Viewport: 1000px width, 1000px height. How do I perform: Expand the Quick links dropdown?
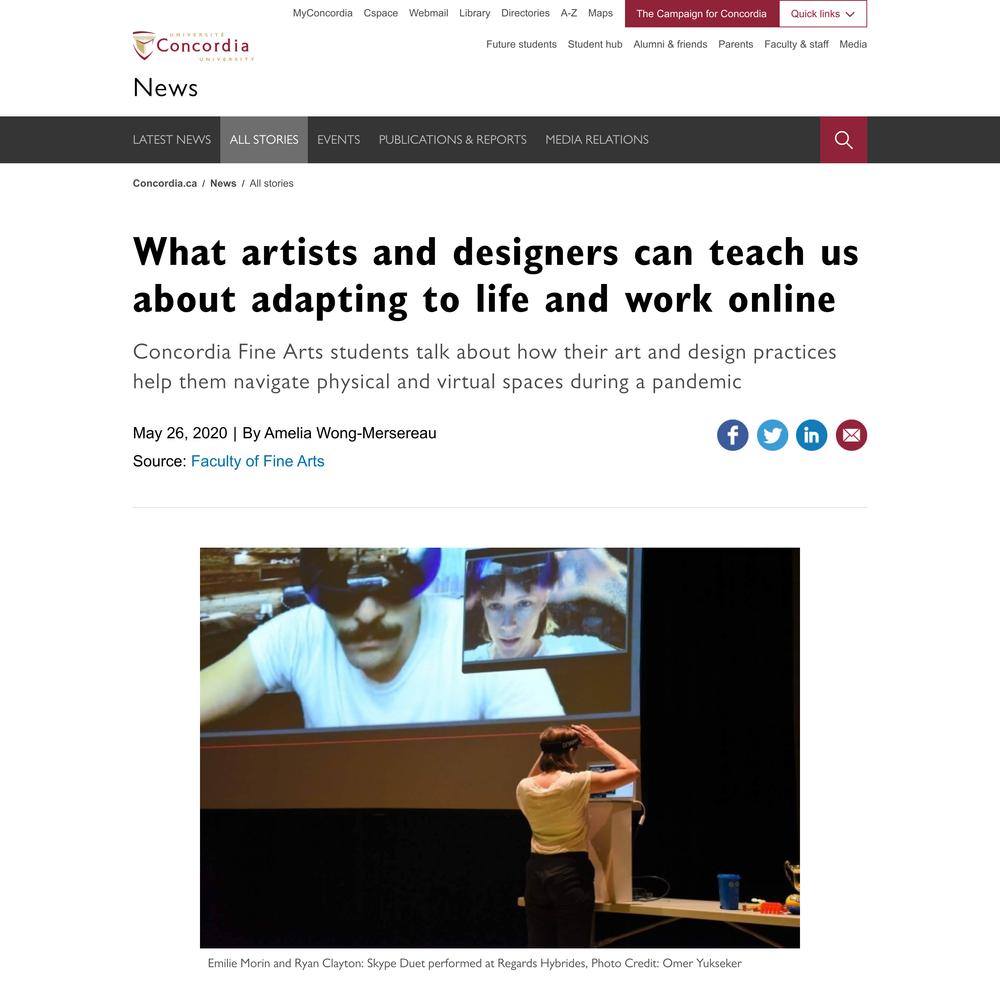click(823, 13)
